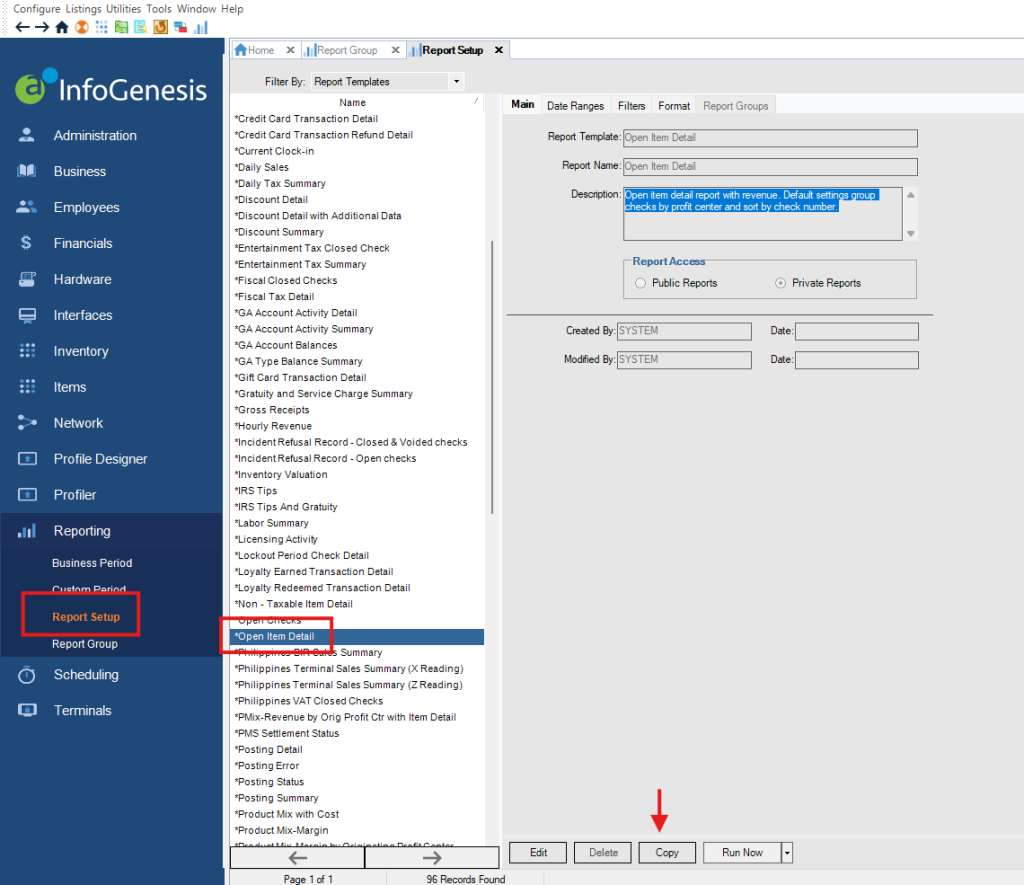Click Description box scroll down arrow
1024x885 pixels.
click(x=910, y=234)
